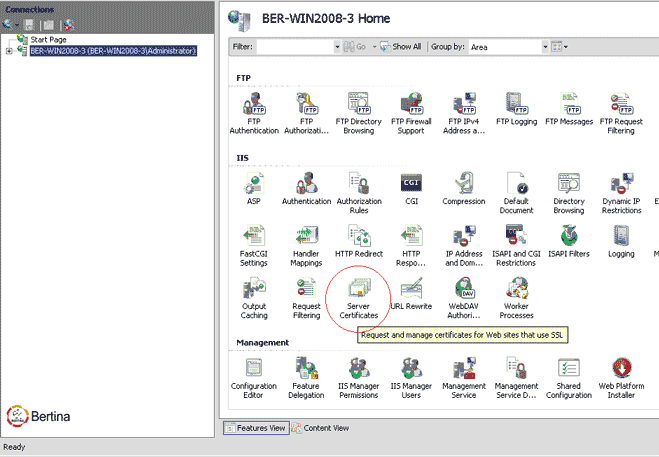The image size is (659, 457).
Task: Click the FTP group header
Action: pyautogui.click(x=243, y=78)
